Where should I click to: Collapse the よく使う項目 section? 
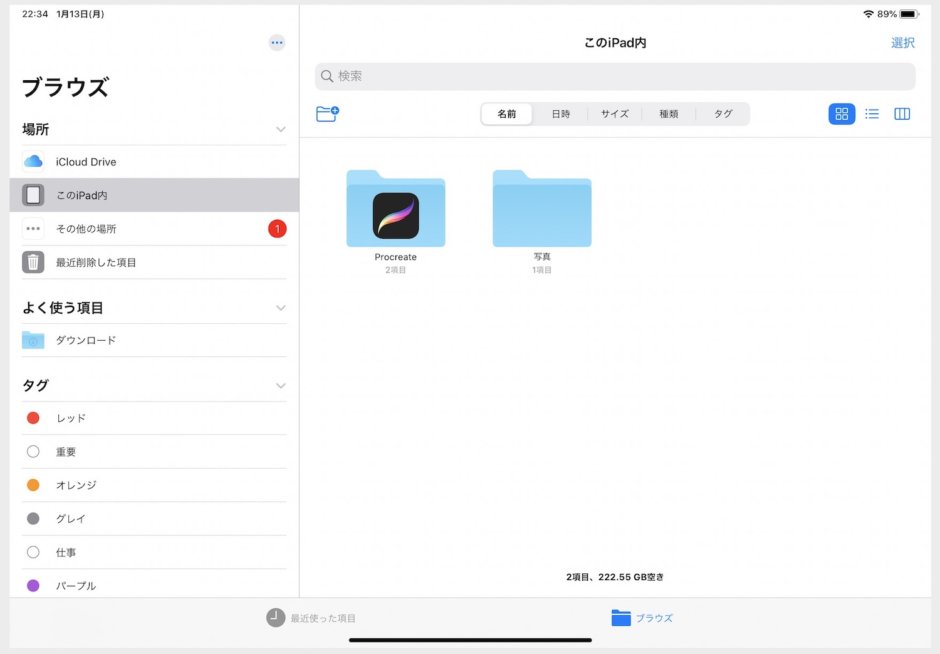[x=280, y=307]
